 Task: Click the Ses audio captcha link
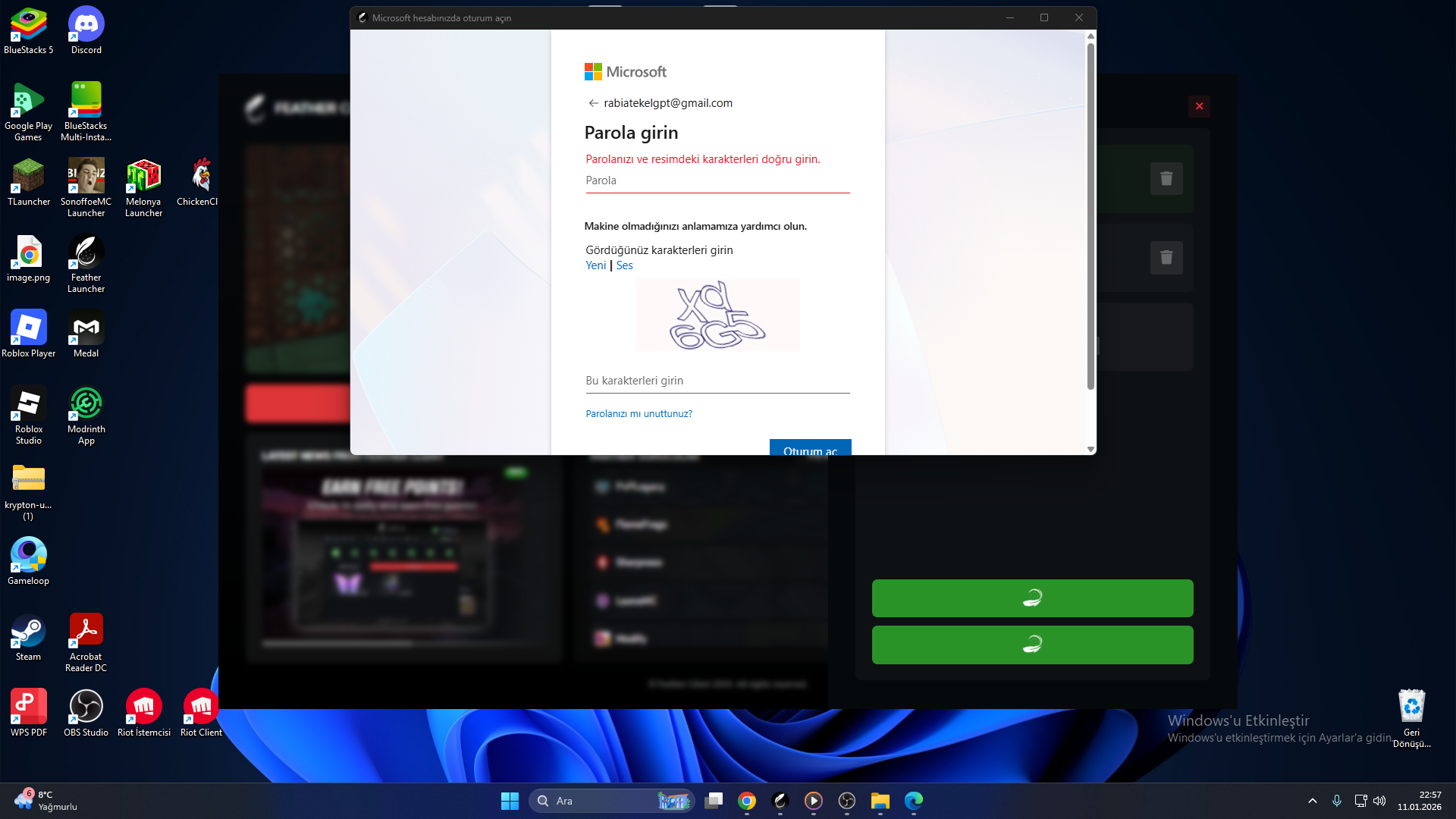click(x=624, y=265)
